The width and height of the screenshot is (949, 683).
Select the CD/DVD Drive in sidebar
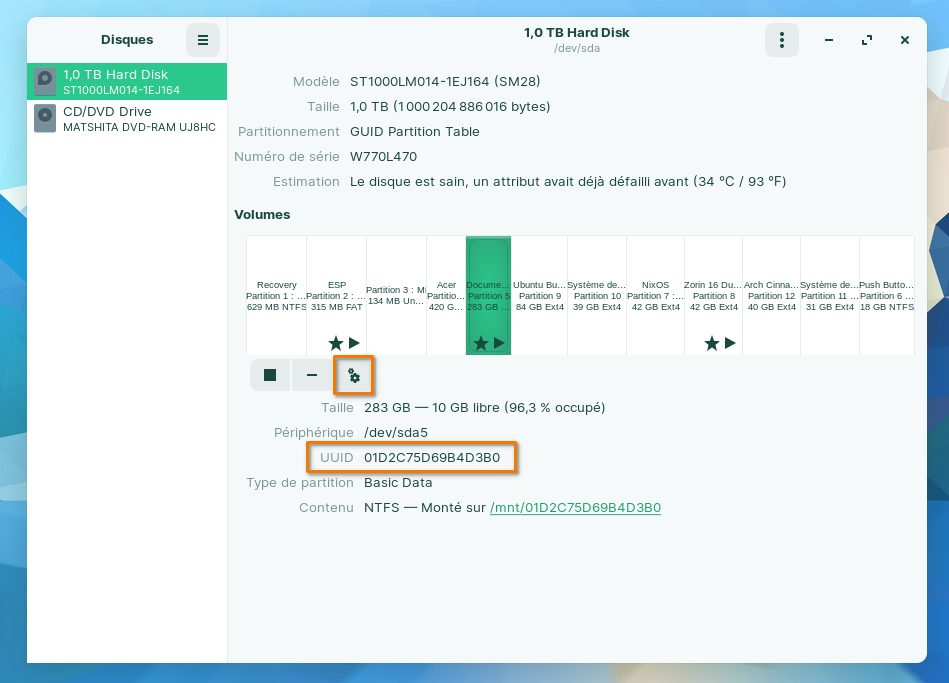[127, 119]
